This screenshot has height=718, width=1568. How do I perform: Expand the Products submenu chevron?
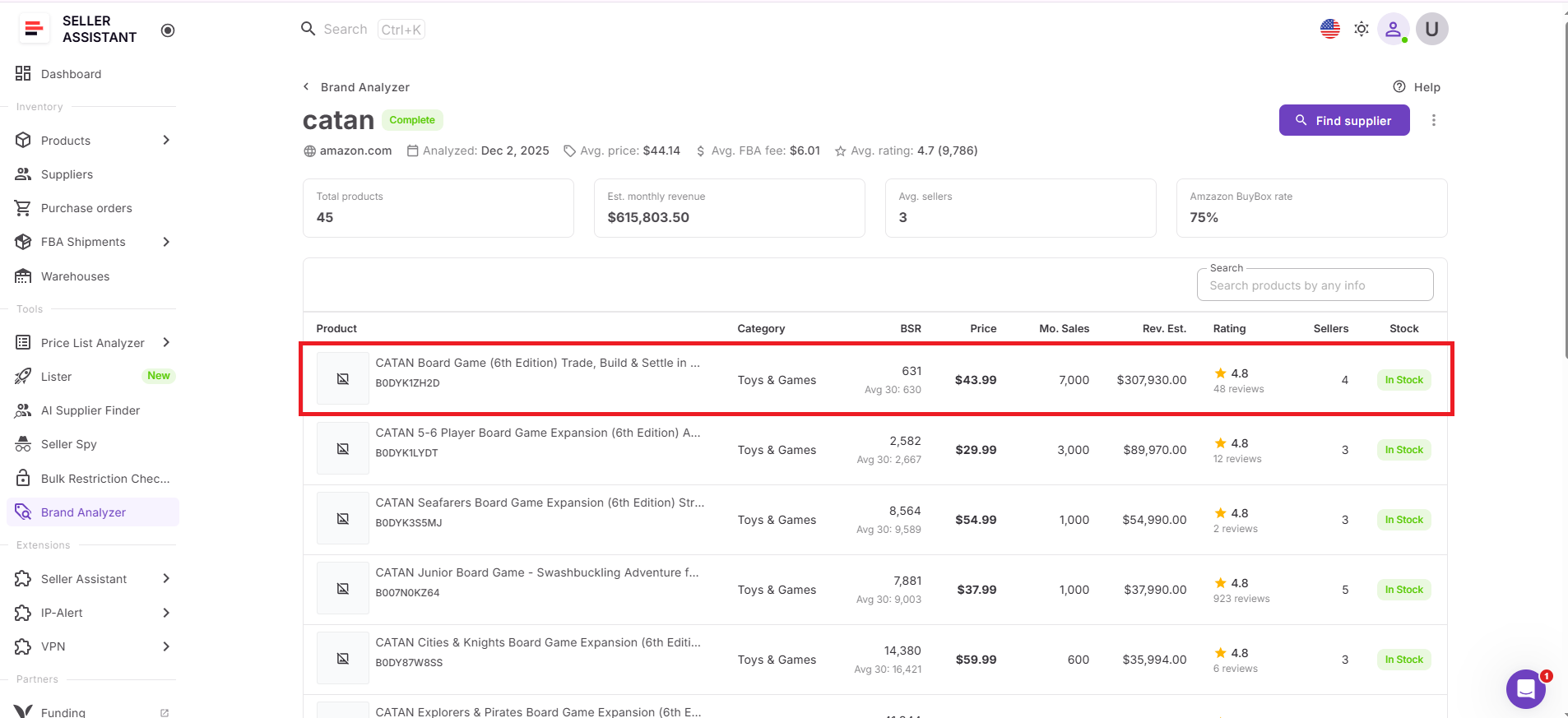[166, 140]
